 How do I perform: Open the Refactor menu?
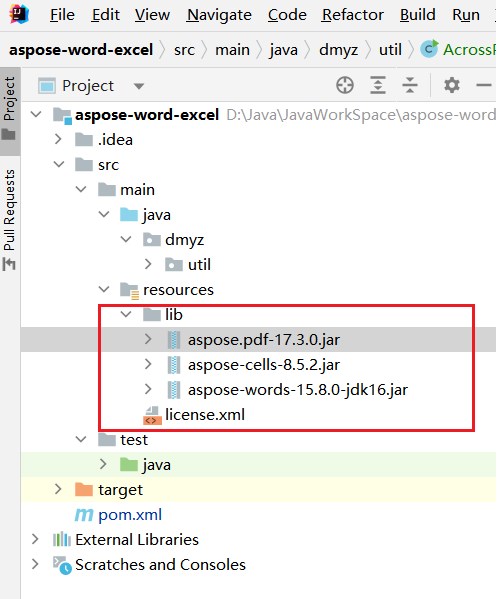(353, 15)
